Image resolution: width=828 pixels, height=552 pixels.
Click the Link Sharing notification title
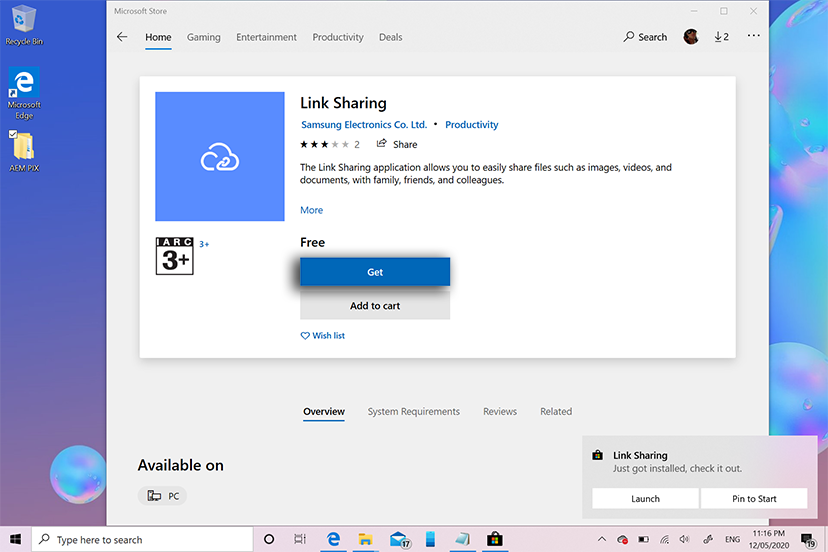640,455
